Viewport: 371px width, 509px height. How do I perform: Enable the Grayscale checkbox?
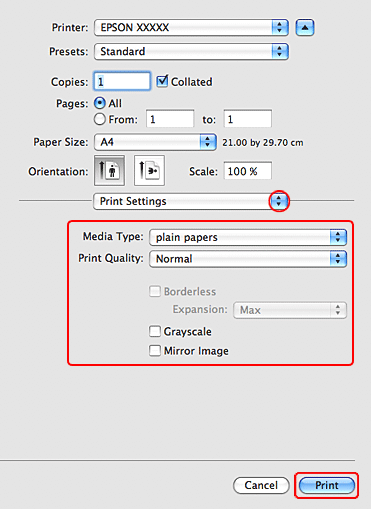point(155,331)
